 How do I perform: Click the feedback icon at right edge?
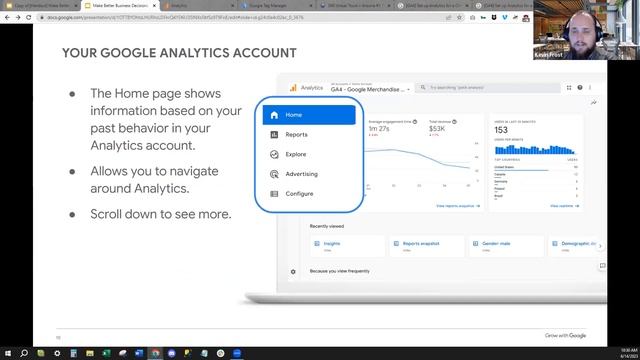(x=602, y=266)
